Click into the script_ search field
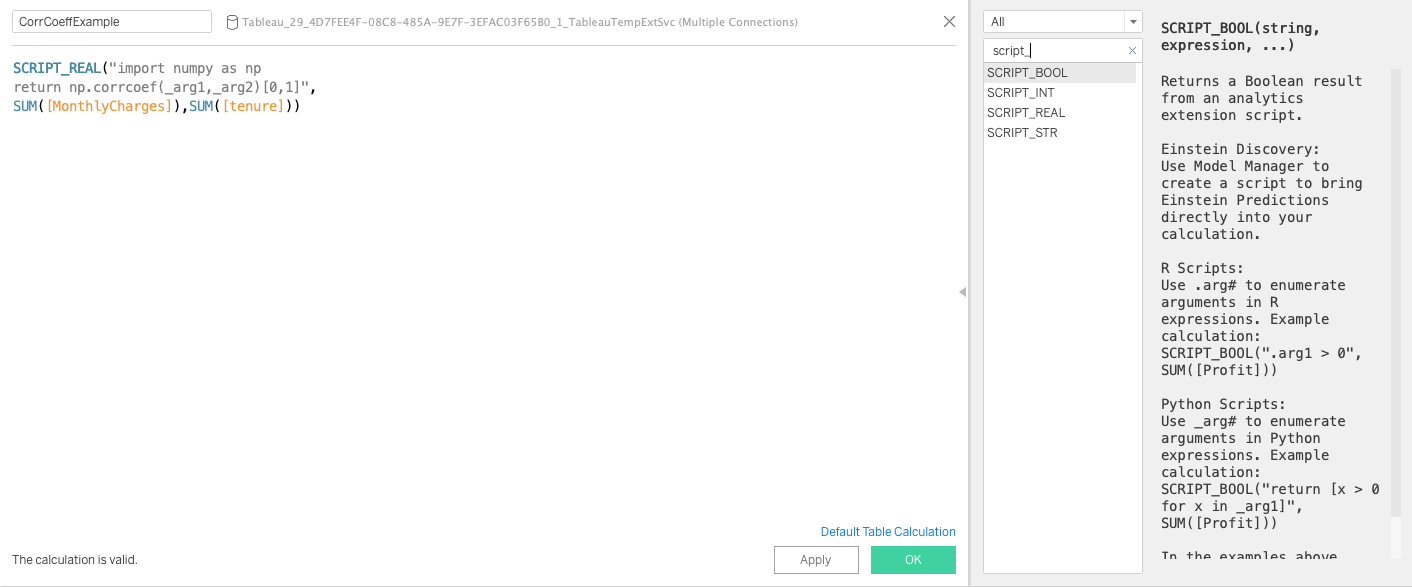 [1055, 51]
